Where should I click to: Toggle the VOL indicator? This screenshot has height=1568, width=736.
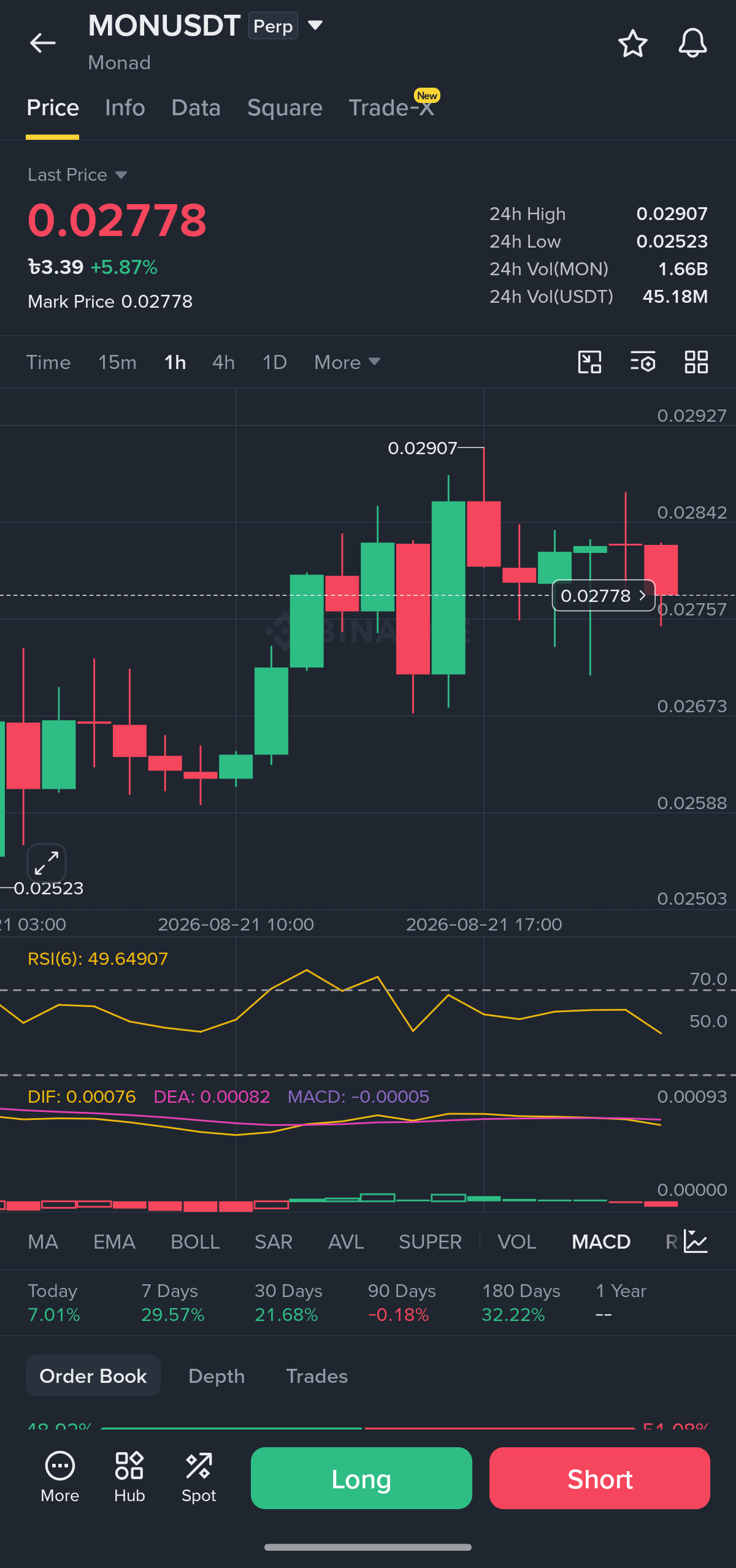pyautogui.click(x=517, y=1242)
